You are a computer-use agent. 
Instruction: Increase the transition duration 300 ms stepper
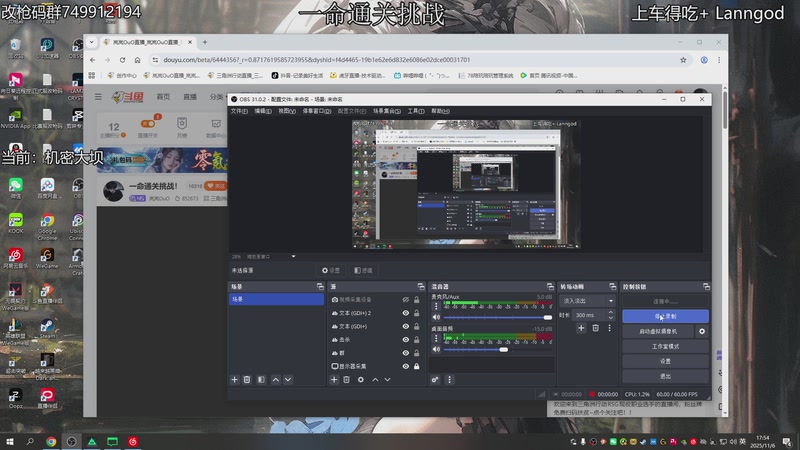coord(611,312)
